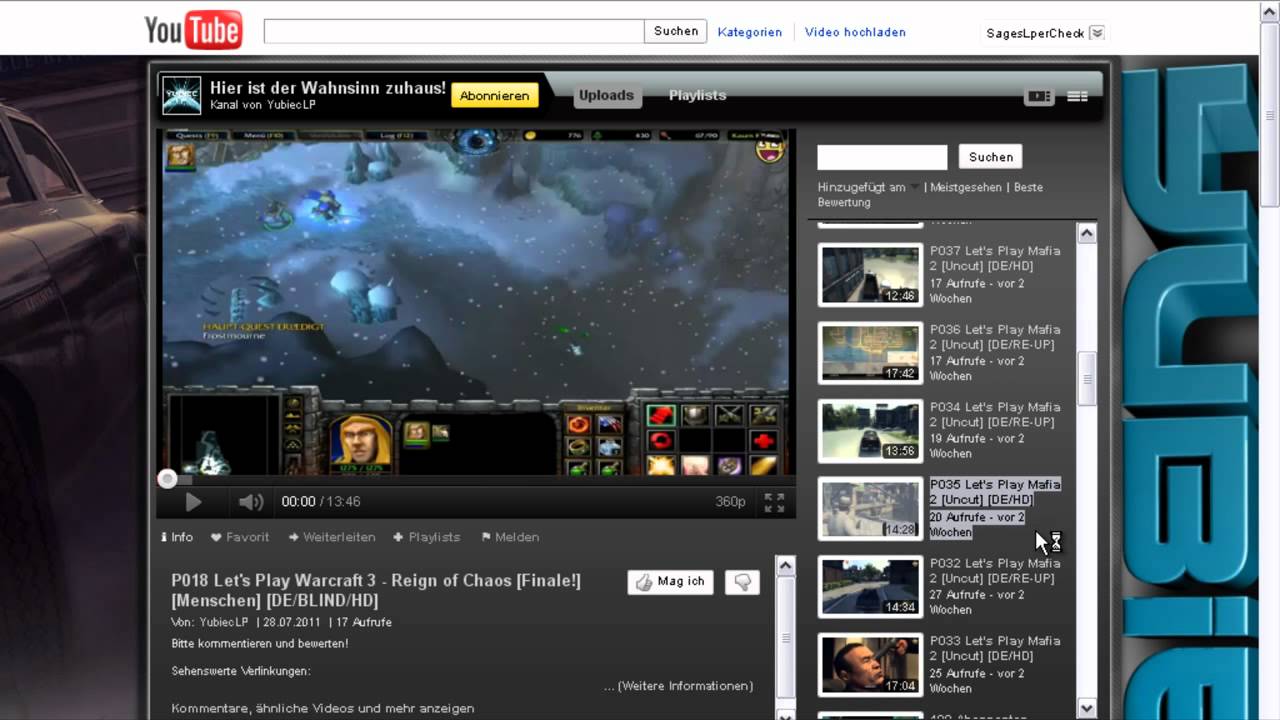Screen dimensions: 1280x720
Task: Click video list scrollbar down arrow
Action: (1087, 708)
